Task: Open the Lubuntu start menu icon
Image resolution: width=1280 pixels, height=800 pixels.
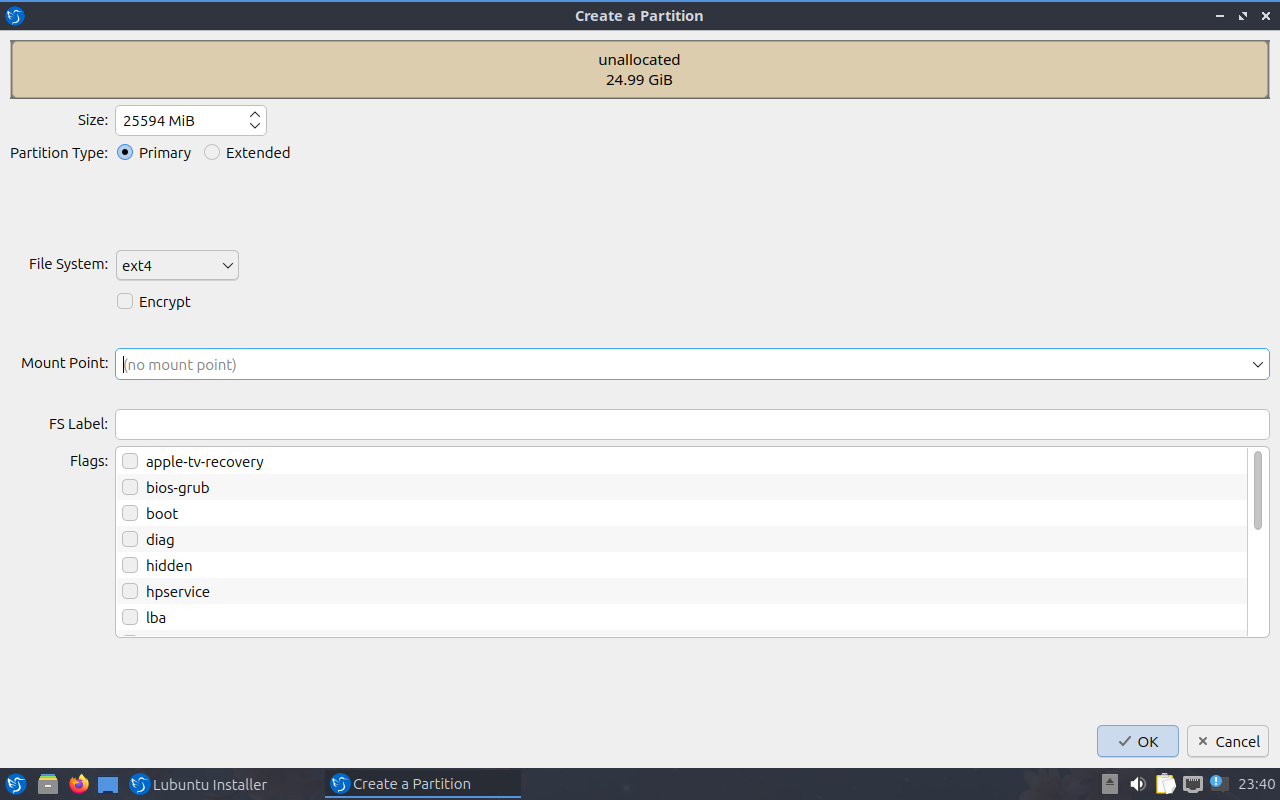Action: click(16, 784)
